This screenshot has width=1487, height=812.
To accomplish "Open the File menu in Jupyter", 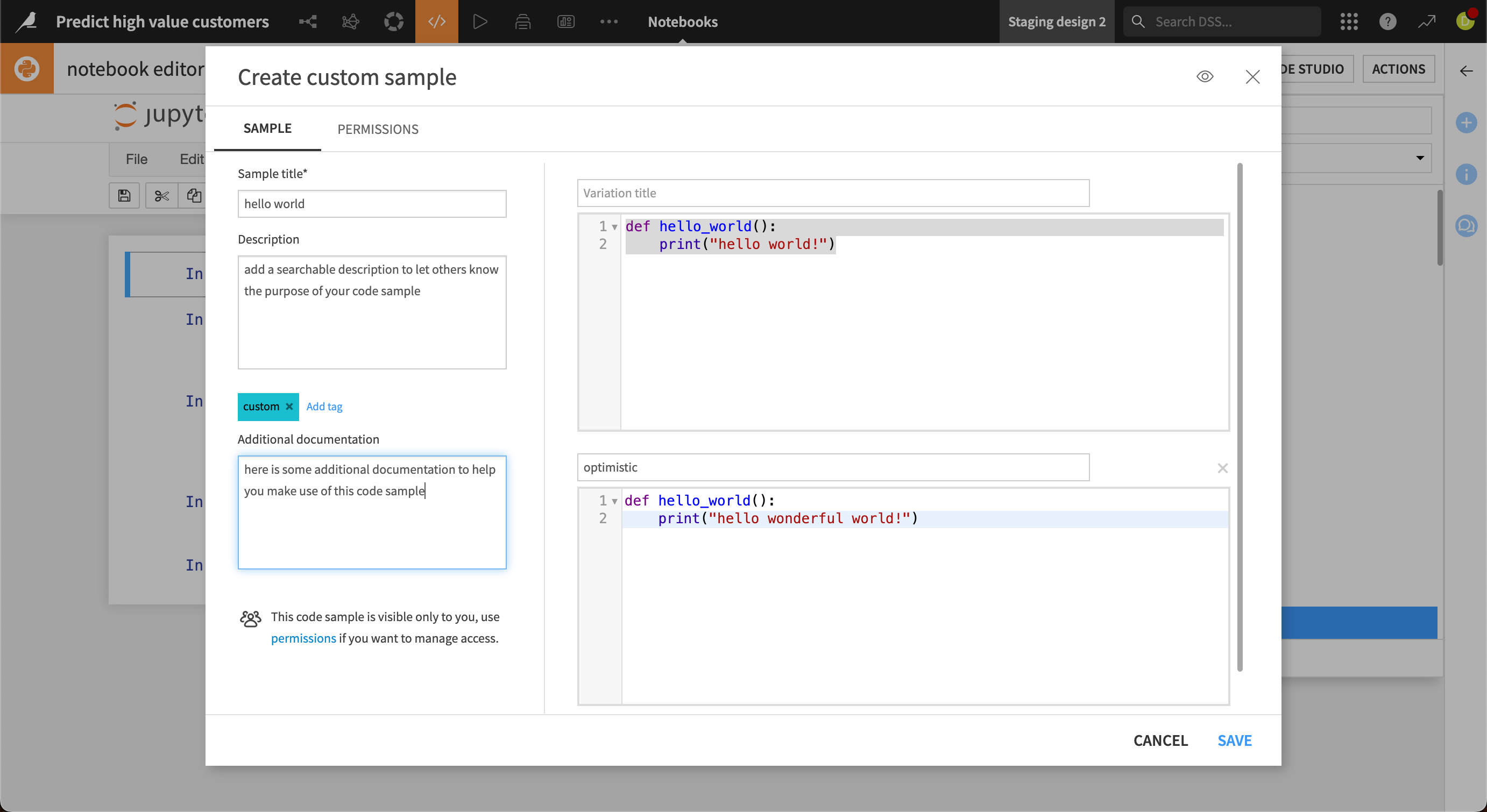I will pyautogui.click(x=136, y=159).
